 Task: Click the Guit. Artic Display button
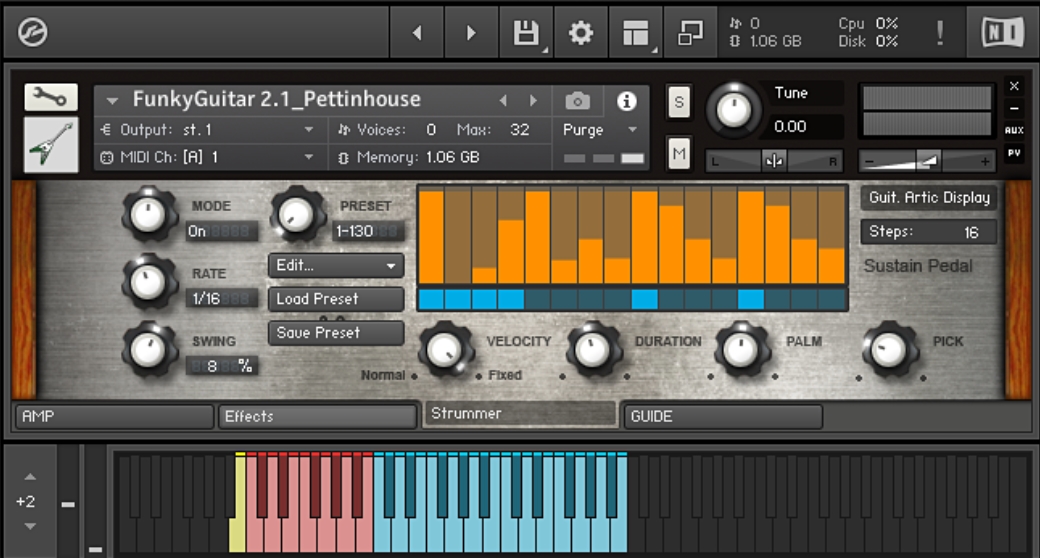[929, 198]
